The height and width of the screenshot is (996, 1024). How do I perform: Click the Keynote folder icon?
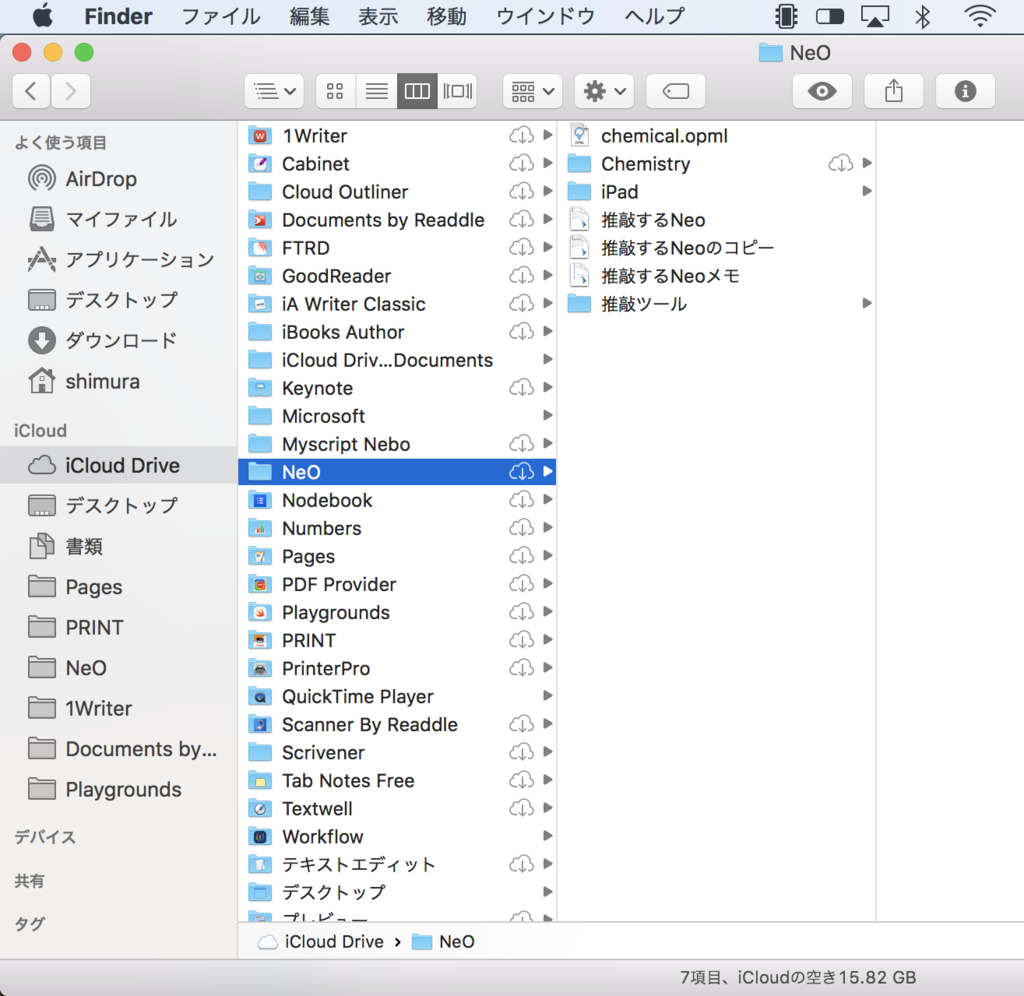[x=260, y=389]
